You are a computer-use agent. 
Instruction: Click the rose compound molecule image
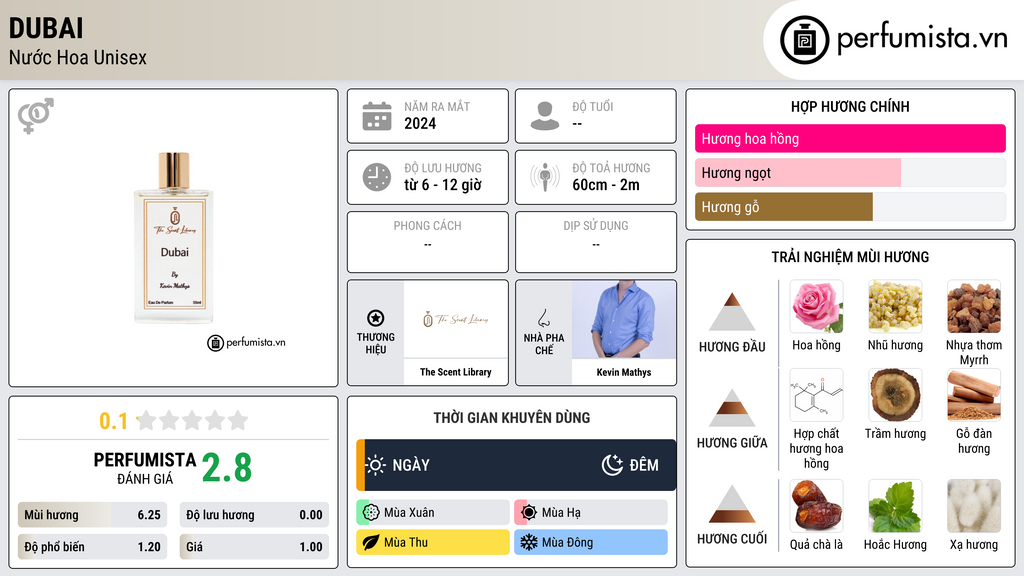(816, 394)
